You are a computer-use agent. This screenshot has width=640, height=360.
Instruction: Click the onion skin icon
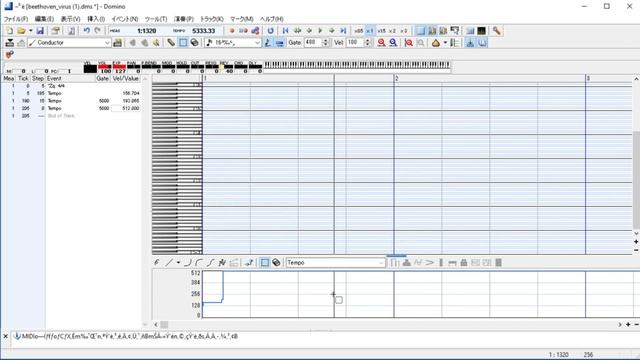(x=436, y=42)
